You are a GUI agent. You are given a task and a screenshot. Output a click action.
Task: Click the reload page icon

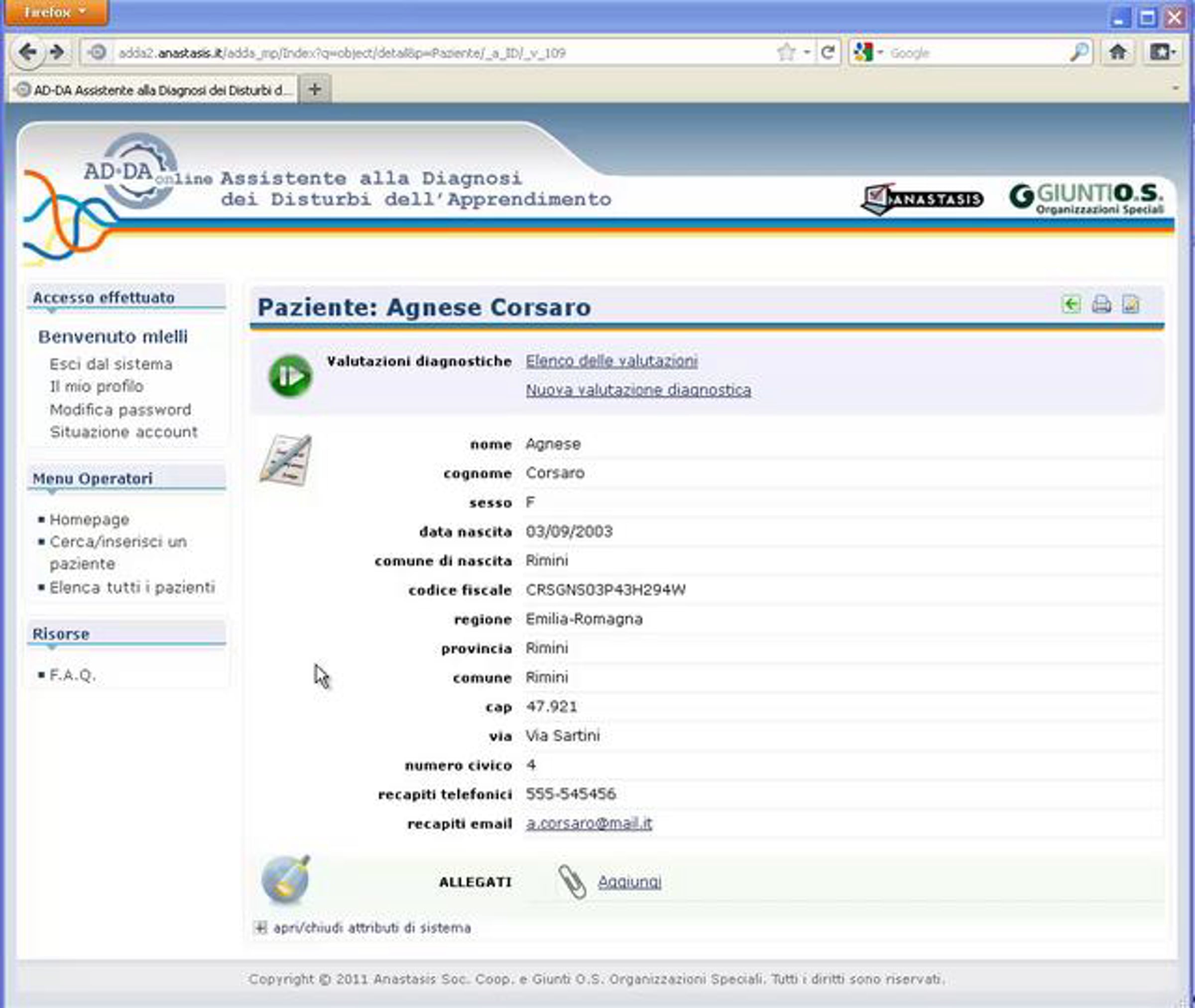tap(828, 53)
